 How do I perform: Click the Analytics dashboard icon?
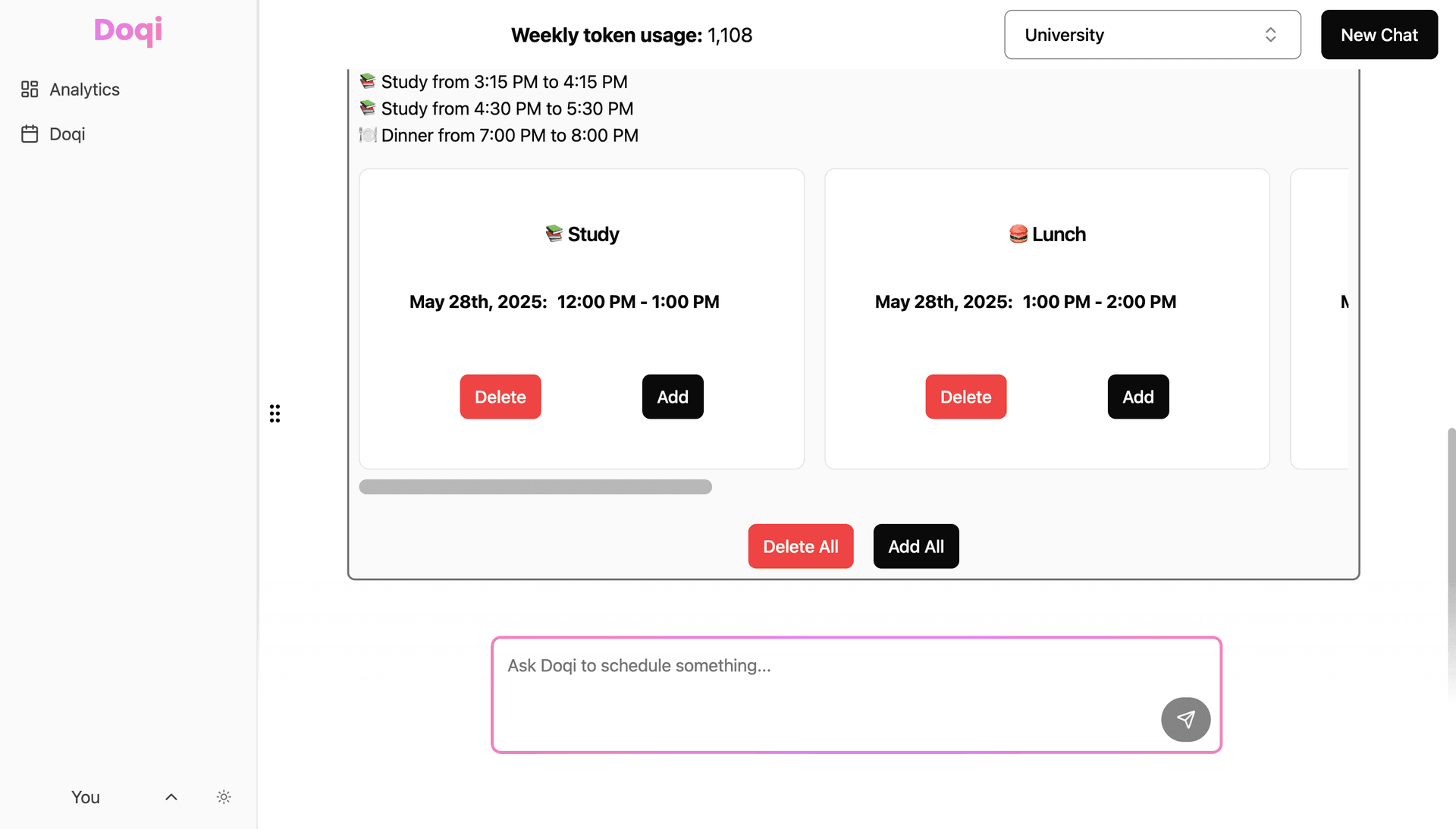(30, 89)
